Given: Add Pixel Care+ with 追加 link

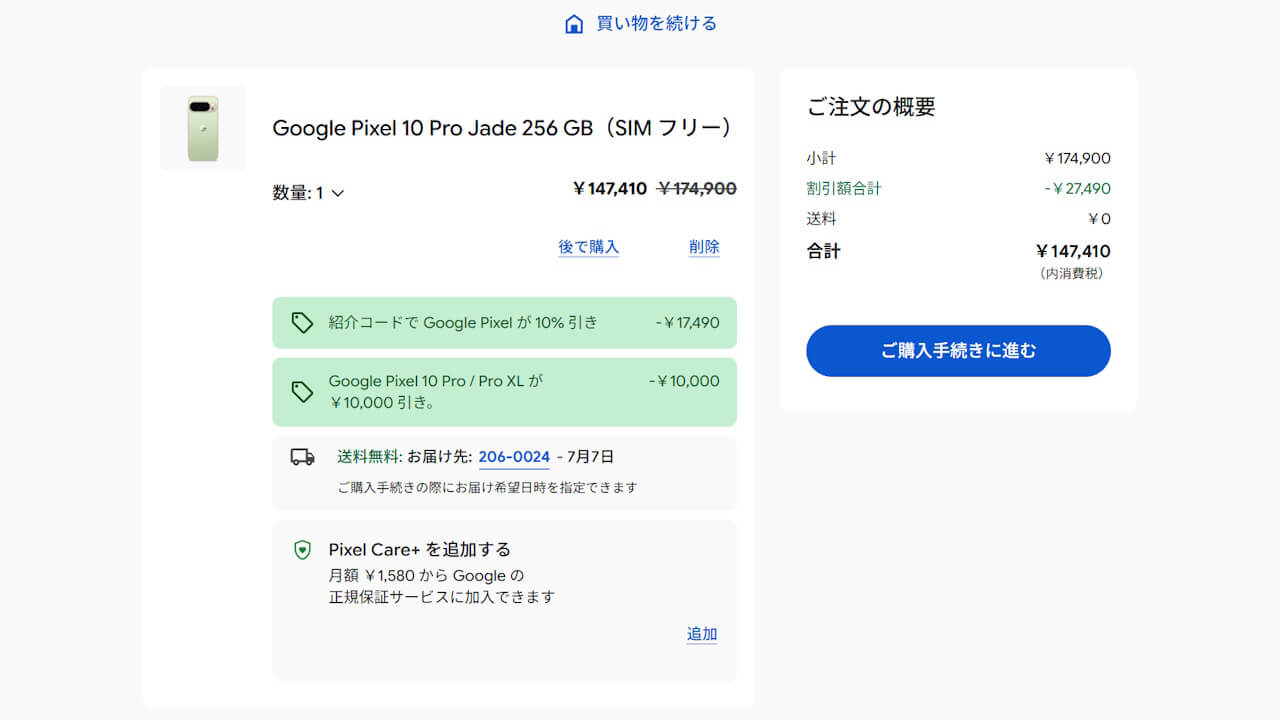Looking at the screenshot, I should (702, 634).
